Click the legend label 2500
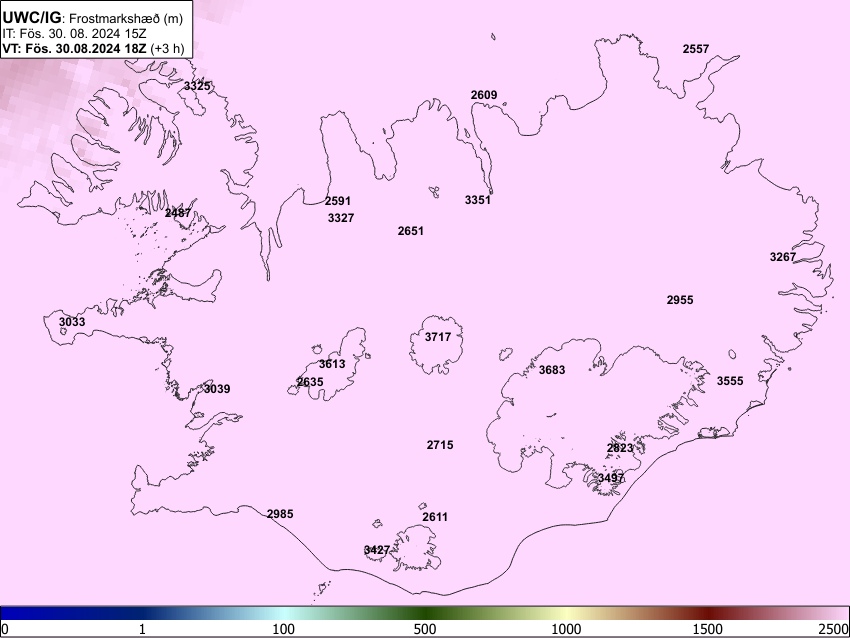The width and height of the screenshot is (850, 638). (x=834, y=629)
